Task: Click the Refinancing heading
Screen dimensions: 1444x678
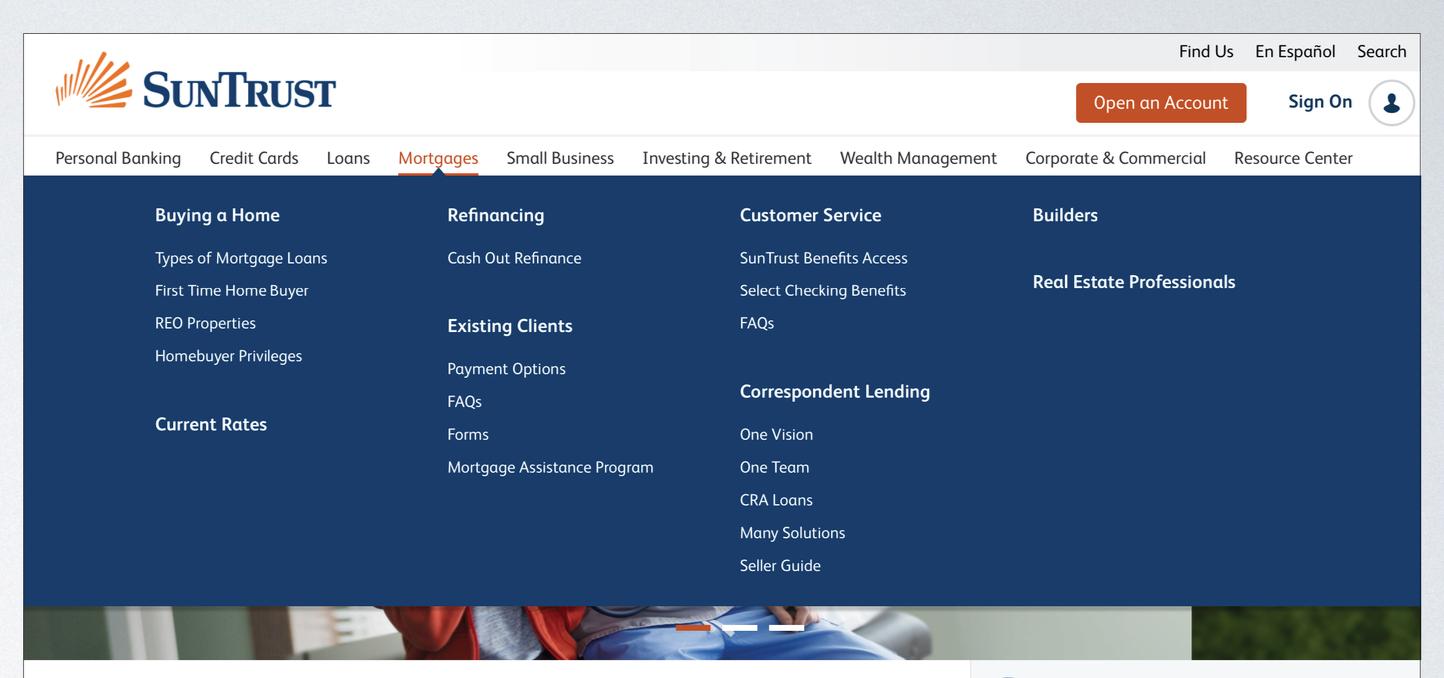Action: click(496, 215)
